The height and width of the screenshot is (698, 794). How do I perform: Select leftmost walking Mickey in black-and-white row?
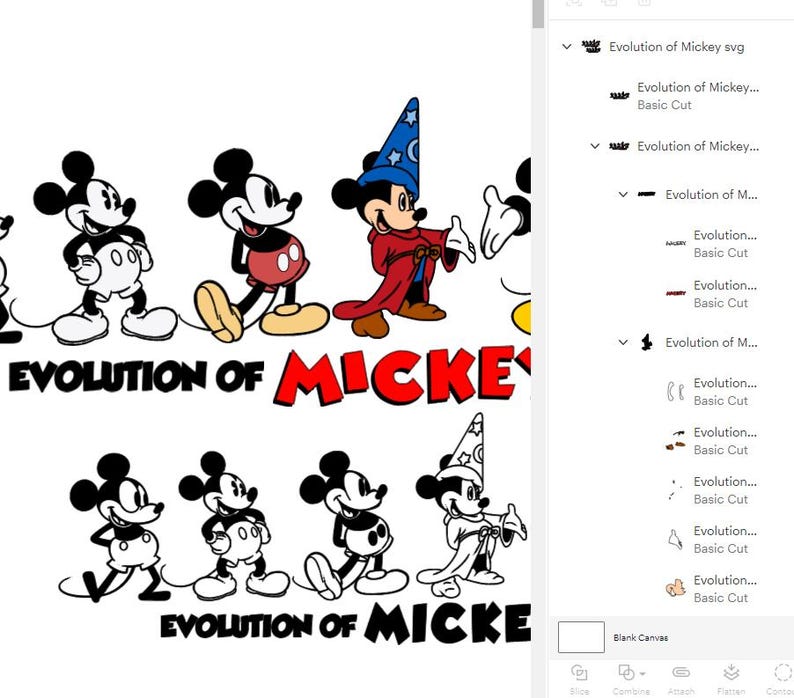[x=114, y=527]
